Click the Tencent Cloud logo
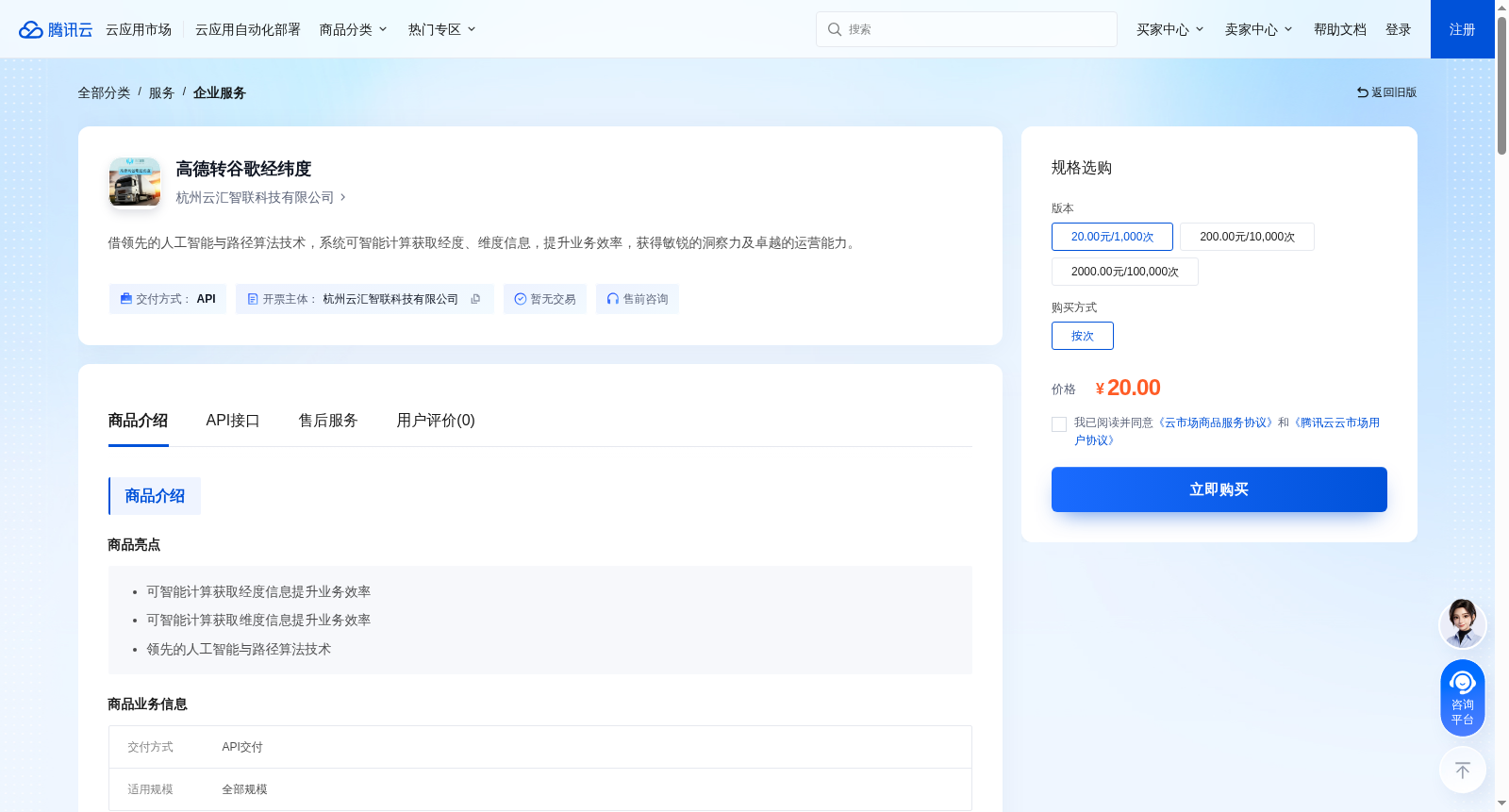This screenshot has height=812, width=1509. pos(56,29)
